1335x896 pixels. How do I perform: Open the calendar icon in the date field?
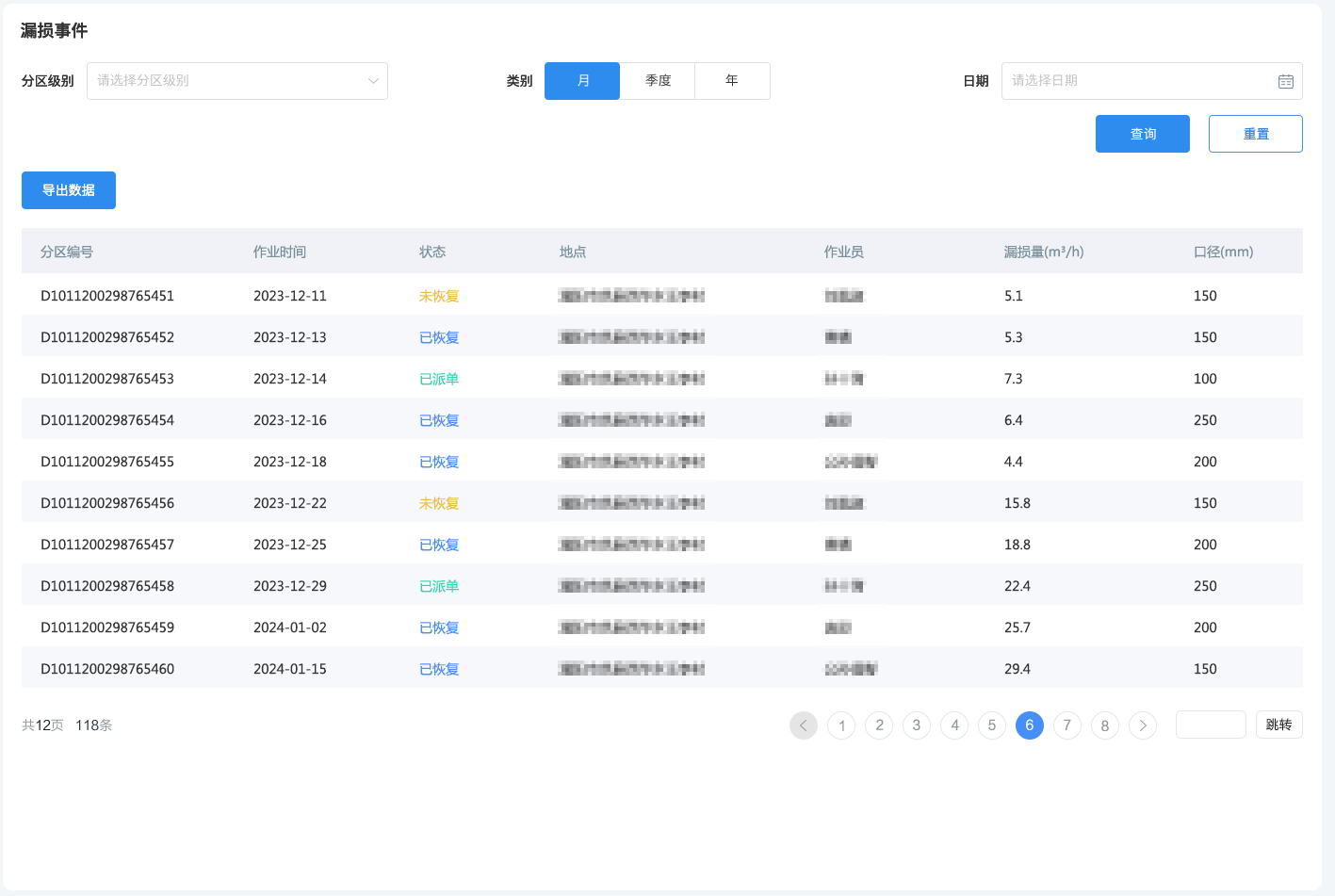(x=1285, y=81)
